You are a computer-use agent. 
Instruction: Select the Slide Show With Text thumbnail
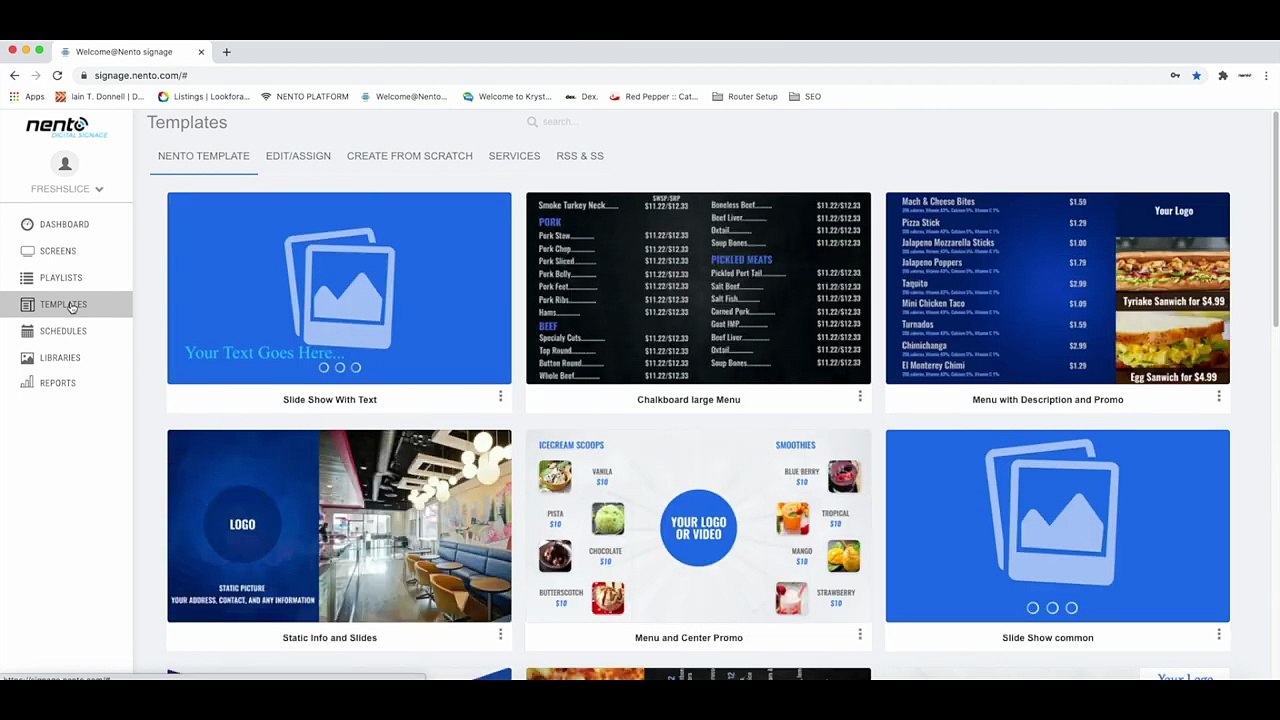339,288
